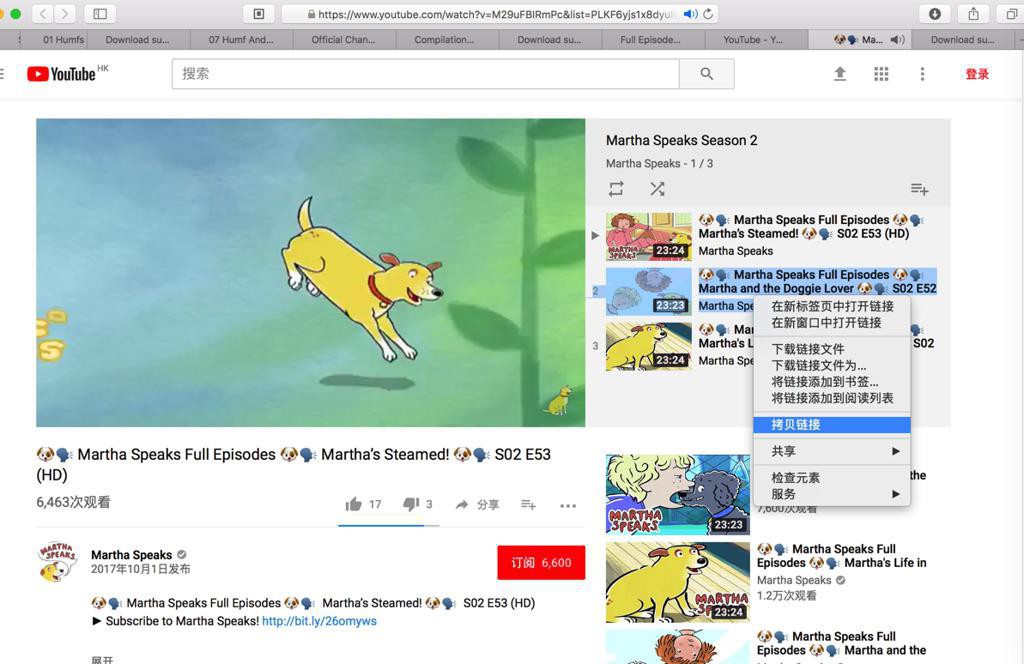The width and height of the screenshot is (1024, 664).
Task: Open the YouTube guide menu at left edge
Action: [2, 74]
